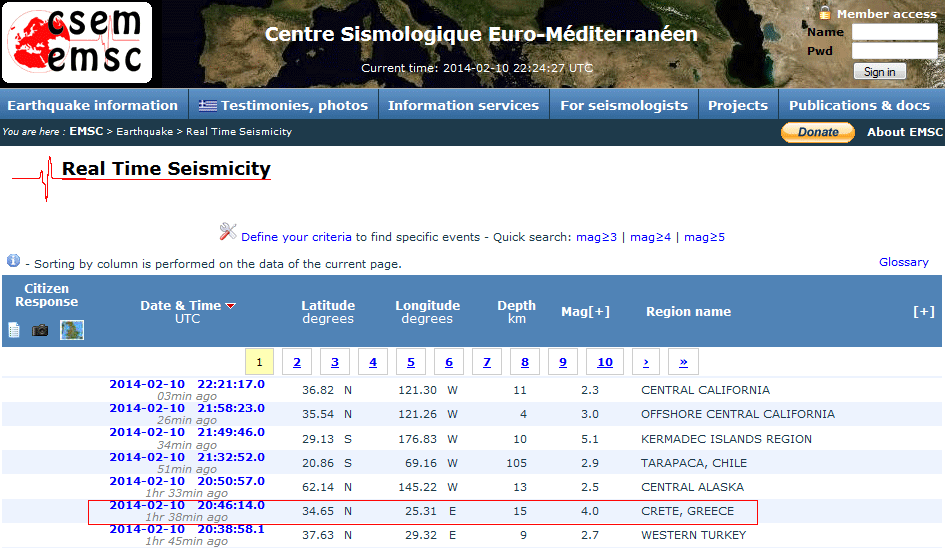Image resolution: width=945 pixels, height=548 pixels.
Task: Open the Crete, Greece earthquake date link
Action: point(187,506)
